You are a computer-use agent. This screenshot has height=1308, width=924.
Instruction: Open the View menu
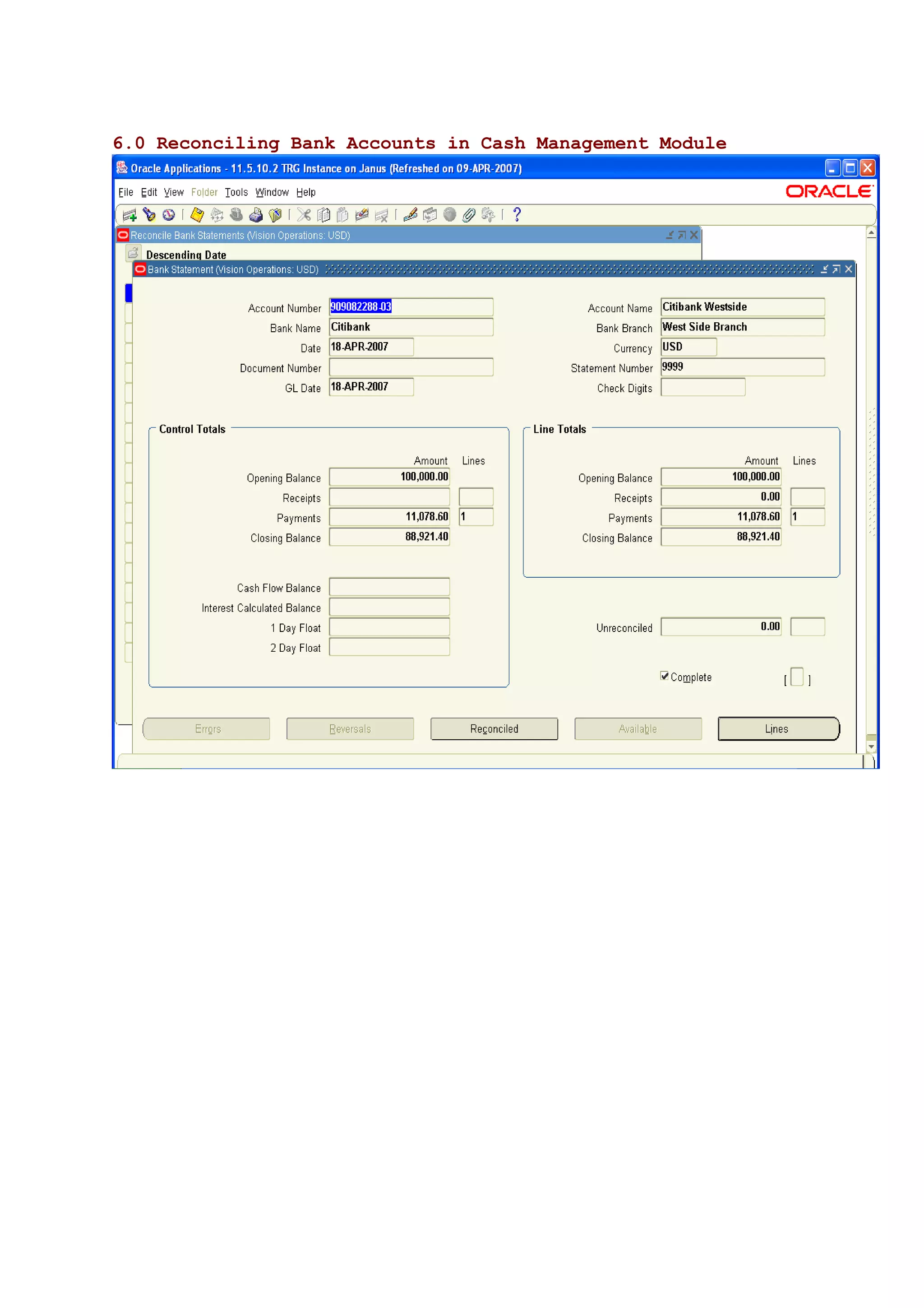tap(174, 193)
